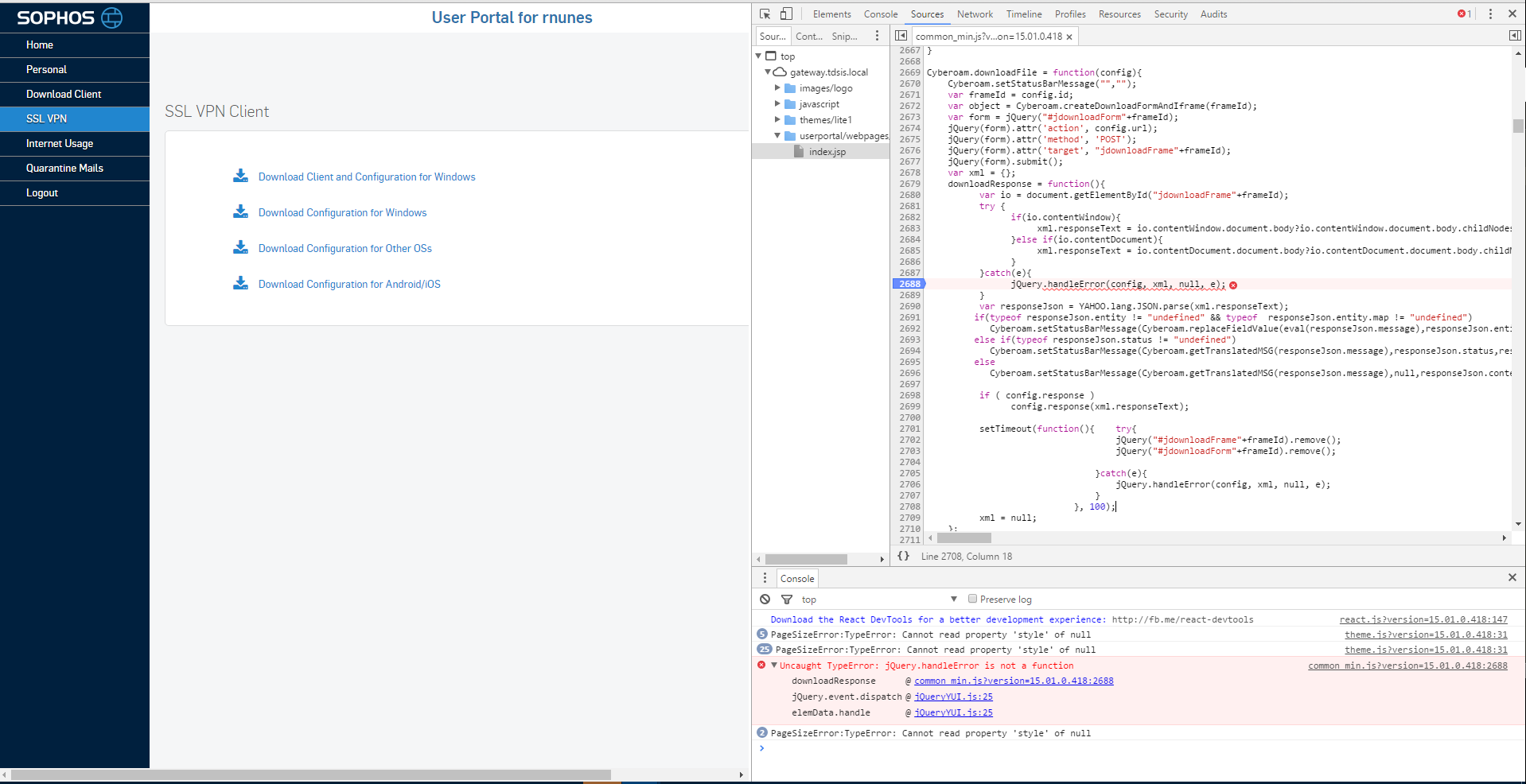The image size is (1526, 784).
Task: Open the Audits tab
Action: point(1213,14)
